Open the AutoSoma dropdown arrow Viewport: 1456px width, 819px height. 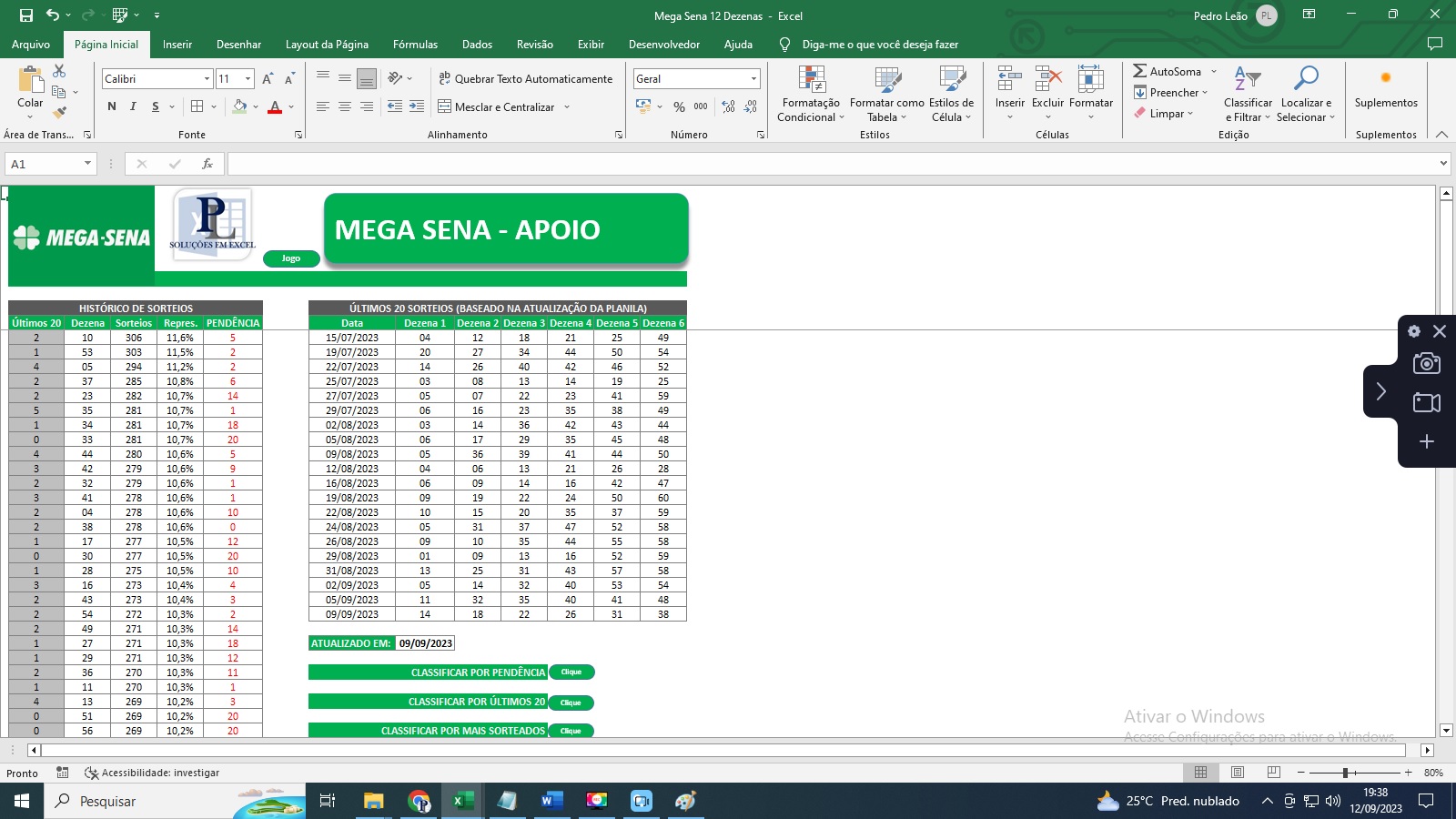tap(1214, 71)
